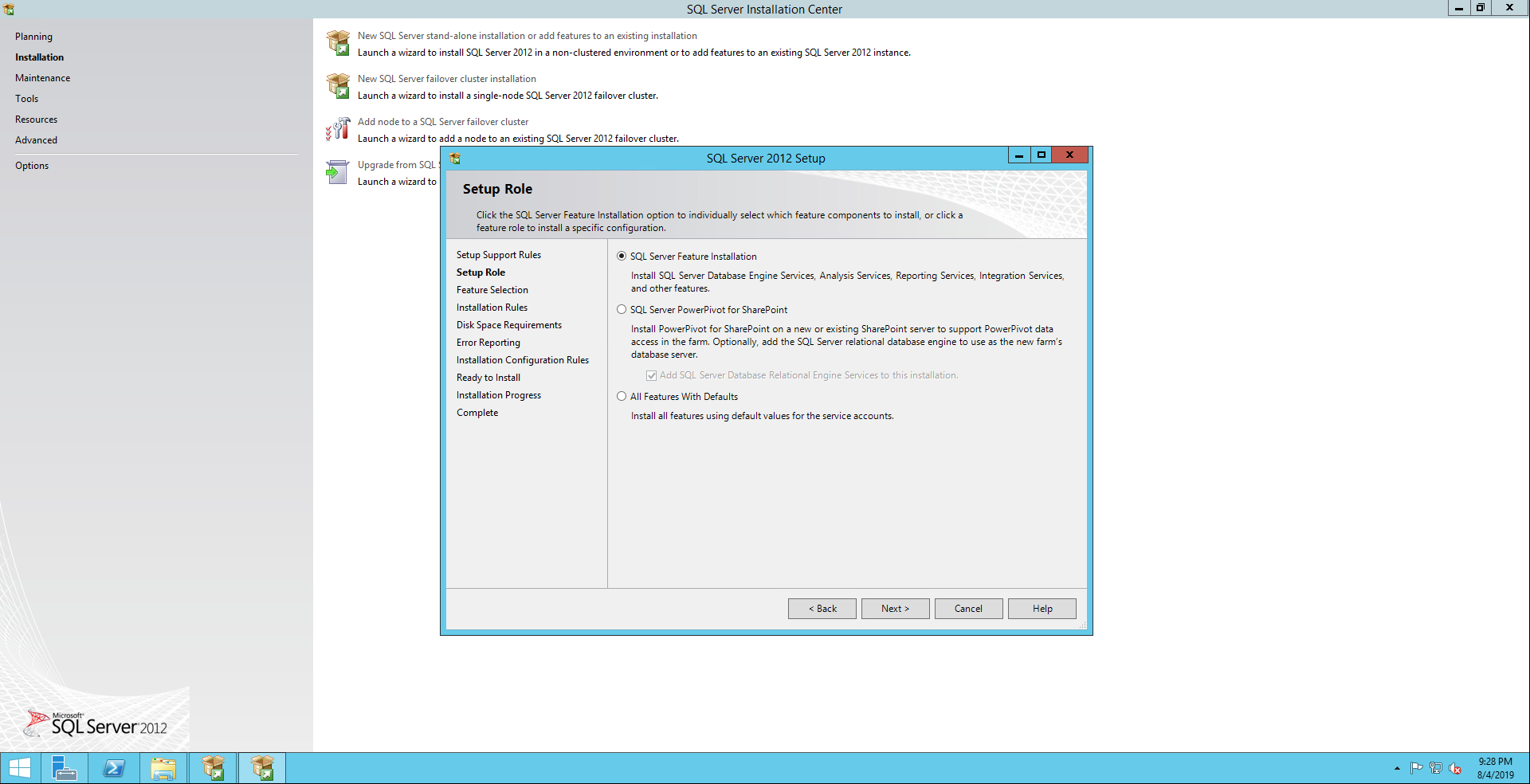Click the stand-alone installation box icon
This screenshot has width=1530, height=784.
click(338, 43)
